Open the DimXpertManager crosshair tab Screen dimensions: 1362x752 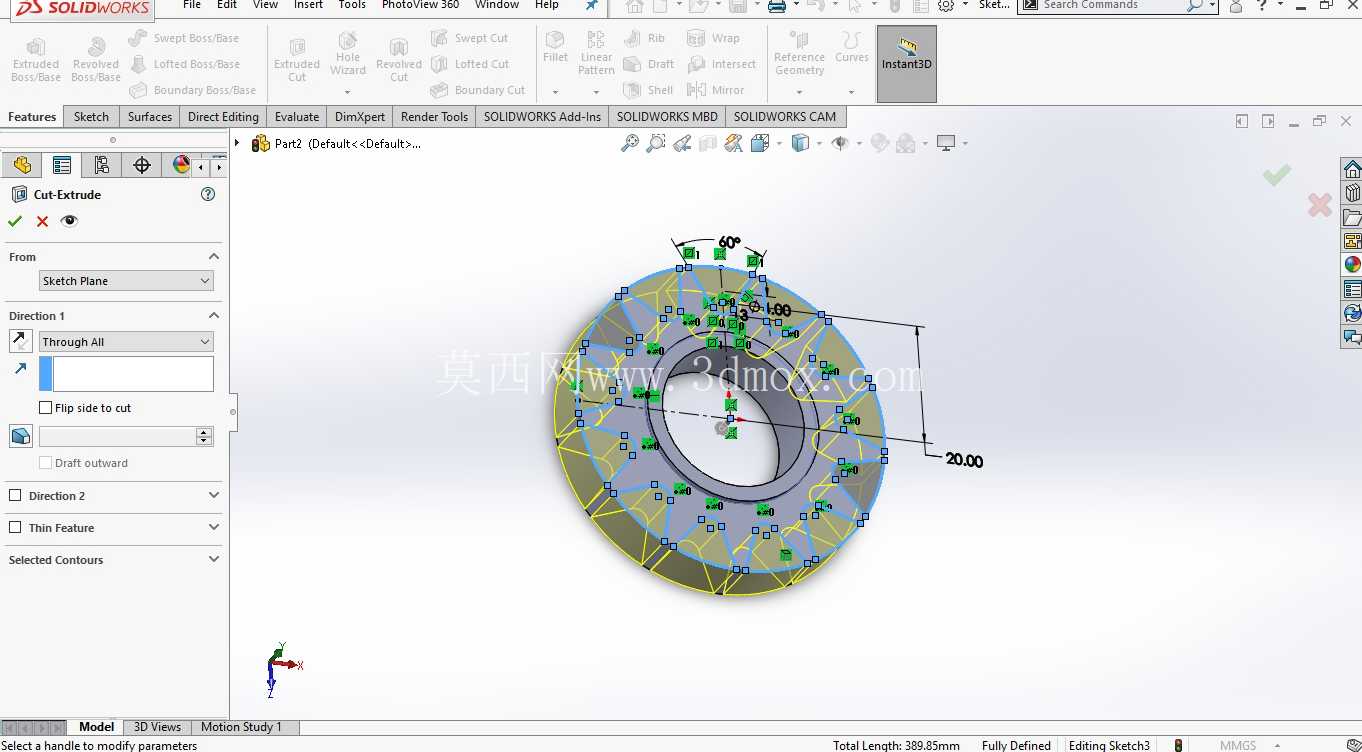[x=142, y=165]
